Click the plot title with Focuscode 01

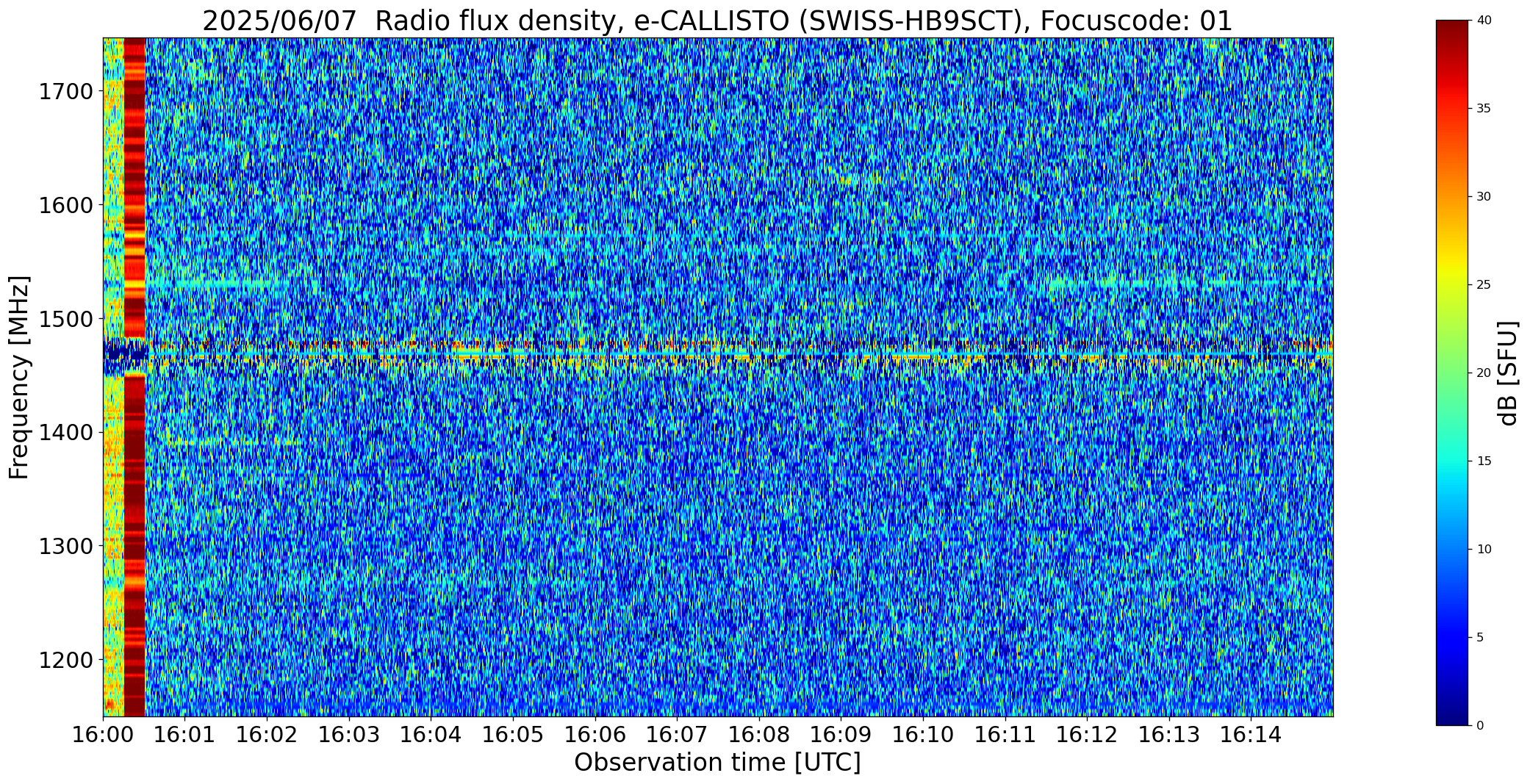click(717, 21)
